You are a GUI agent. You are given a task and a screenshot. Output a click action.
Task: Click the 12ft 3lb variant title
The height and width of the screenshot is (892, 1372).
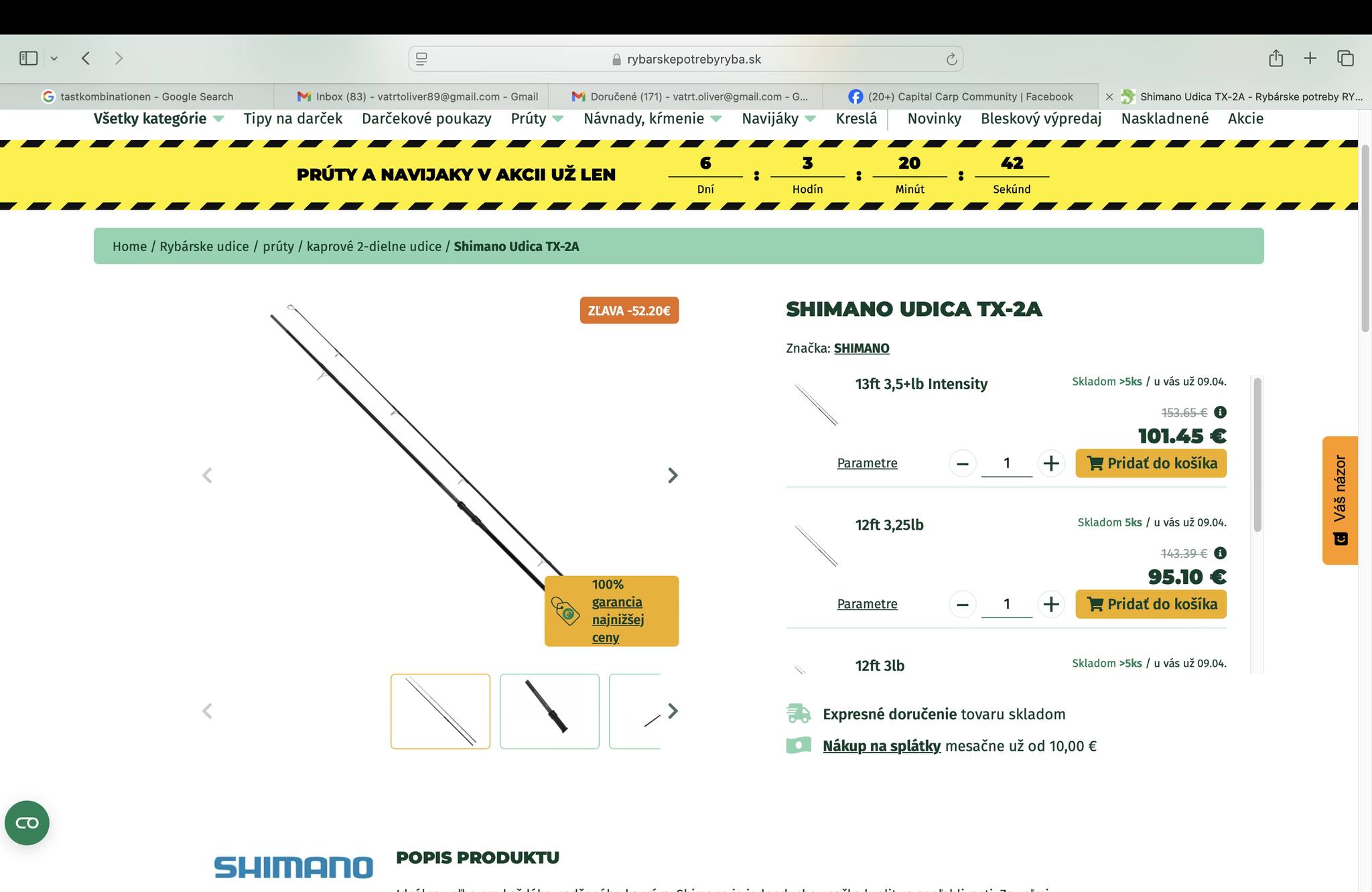coord(880,666)
